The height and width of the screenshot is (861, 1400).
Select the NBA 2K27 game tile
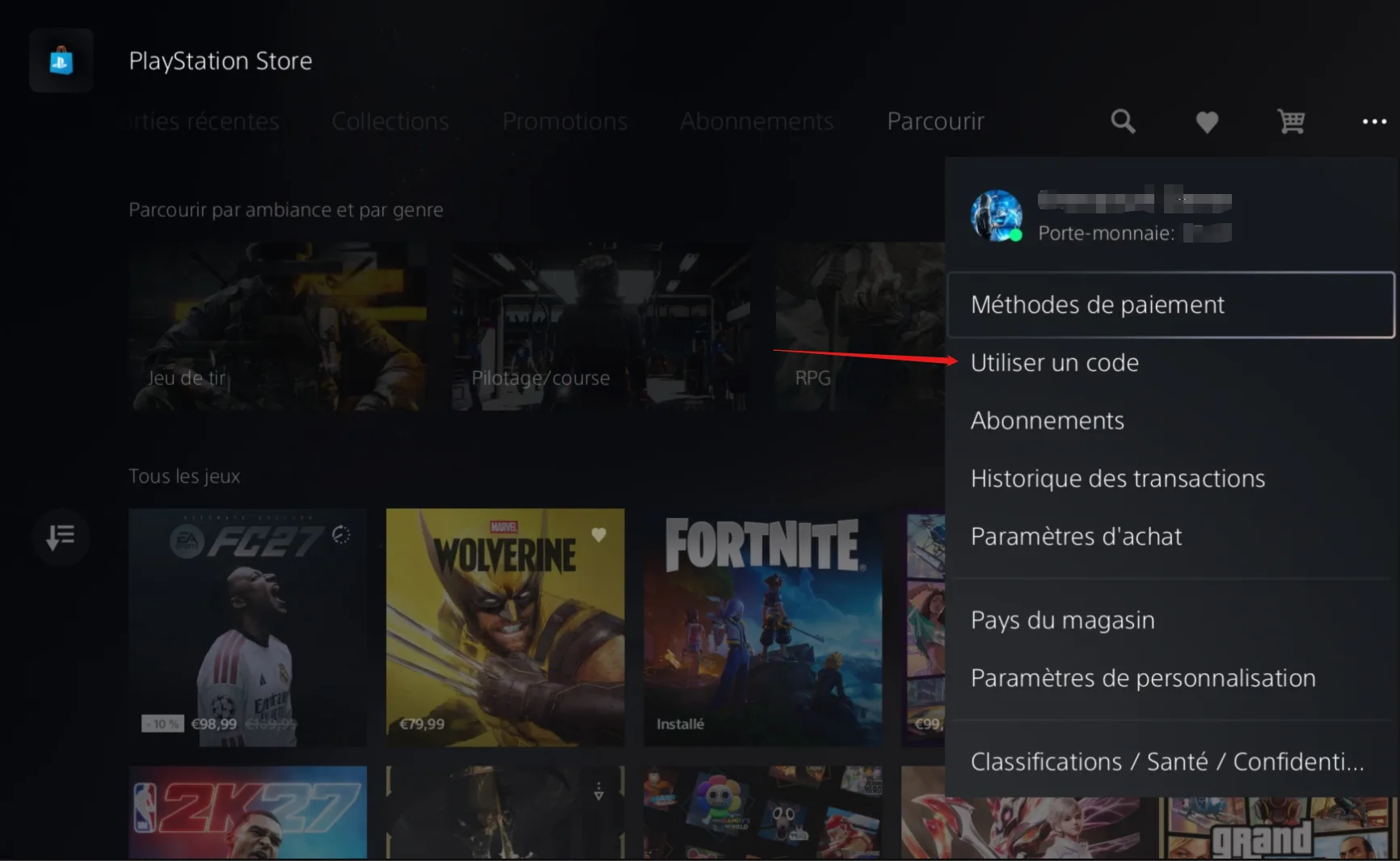click(x=247, y=812)
